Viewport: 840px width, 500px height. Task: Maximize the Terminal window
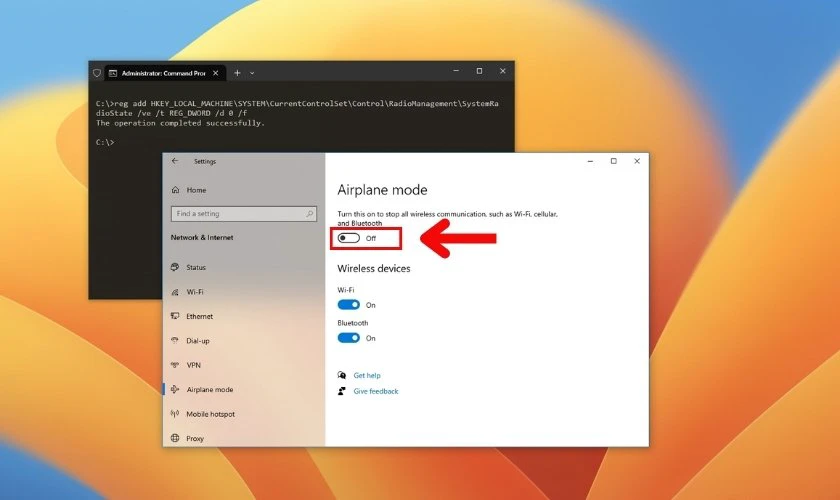tap(479, 71)
